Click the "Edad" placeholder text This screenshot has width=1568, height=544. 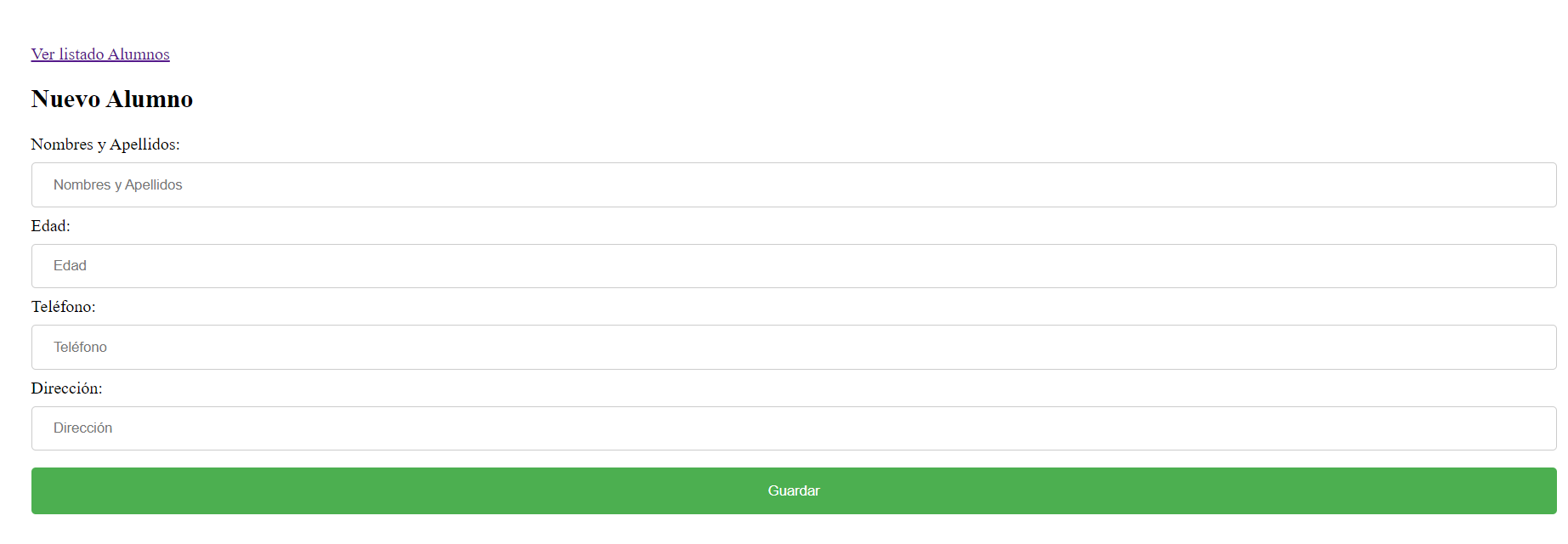[70, 266]
